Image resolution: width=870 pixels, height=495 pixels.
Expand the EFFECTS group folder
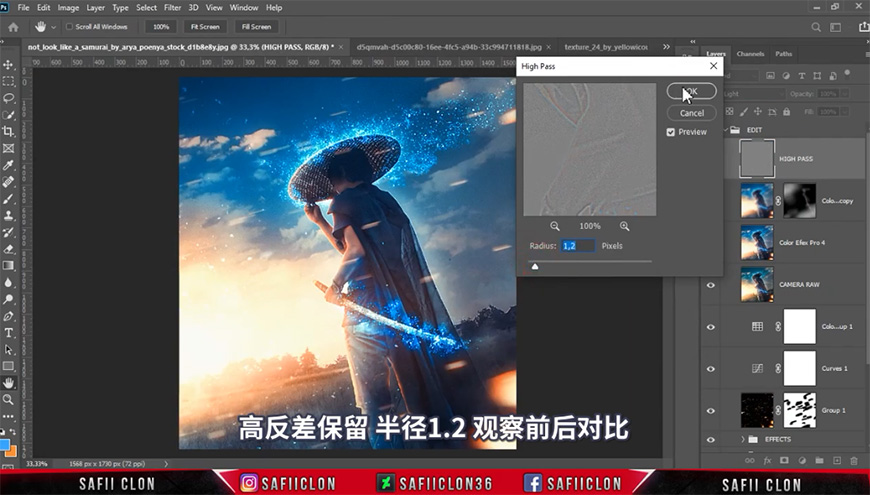pos(743,439)
